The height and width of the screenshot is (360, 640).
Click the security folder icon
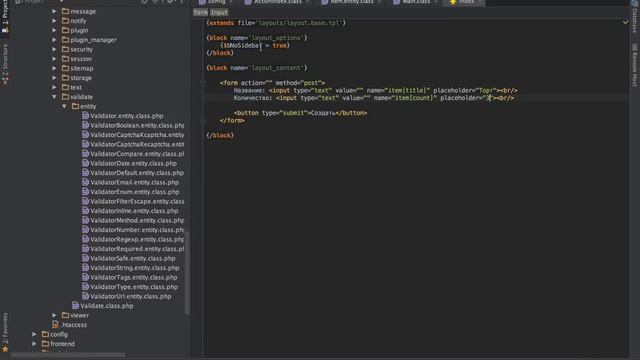[x=65, y=49]
